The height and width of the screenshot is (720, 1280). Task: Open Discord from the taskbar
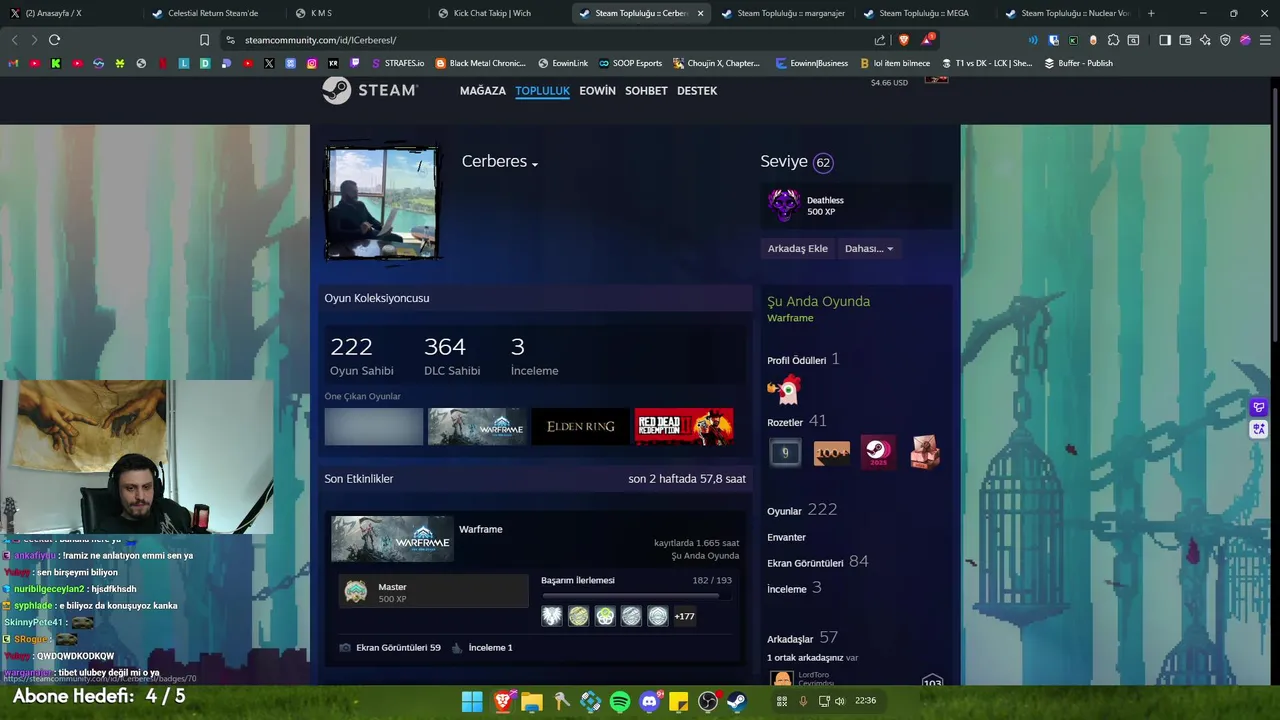tap(650, 701)
